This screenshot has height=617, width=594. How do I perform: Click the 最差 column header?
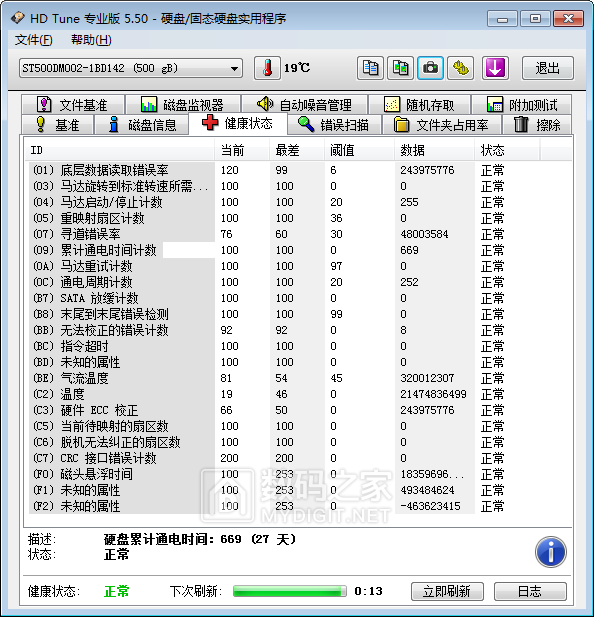[297, 150]
